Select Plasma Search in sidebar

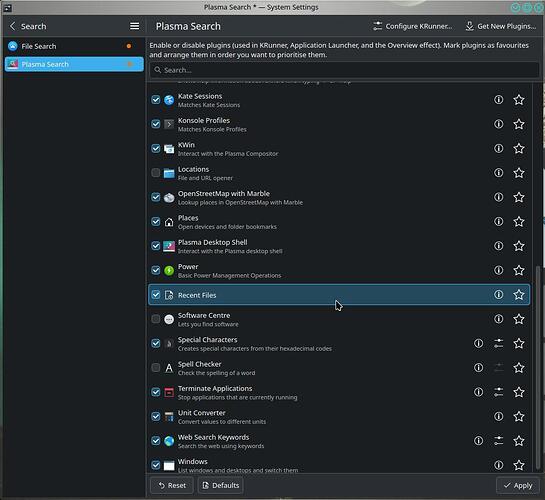pos(74,64)
